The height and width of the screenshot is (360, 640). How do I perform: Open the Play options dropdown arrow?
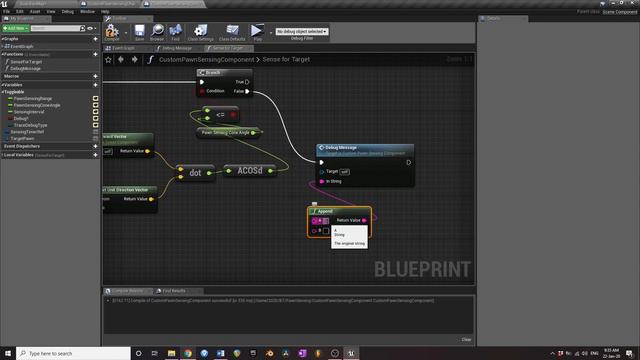(271, 33)
